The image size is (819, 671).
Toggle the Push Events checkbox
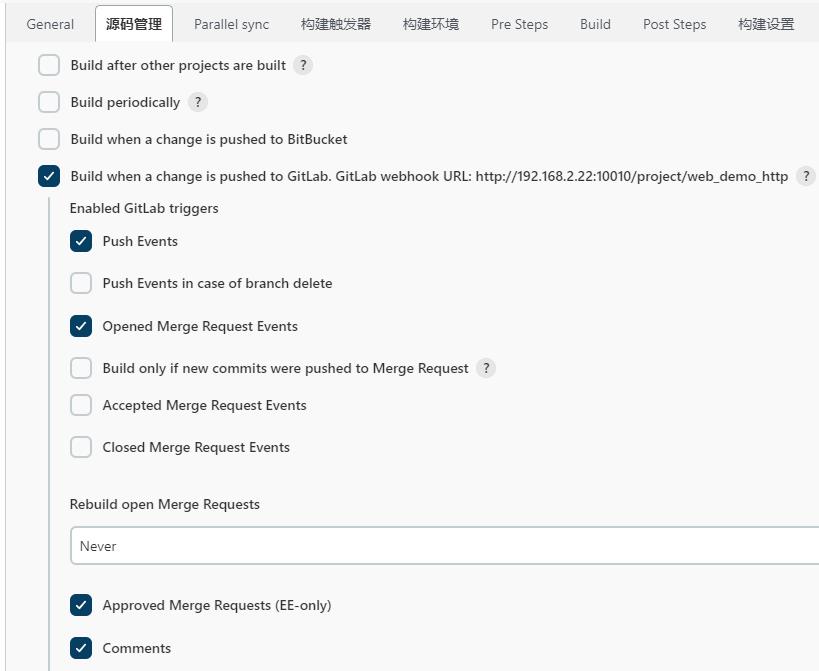(81, 241)
